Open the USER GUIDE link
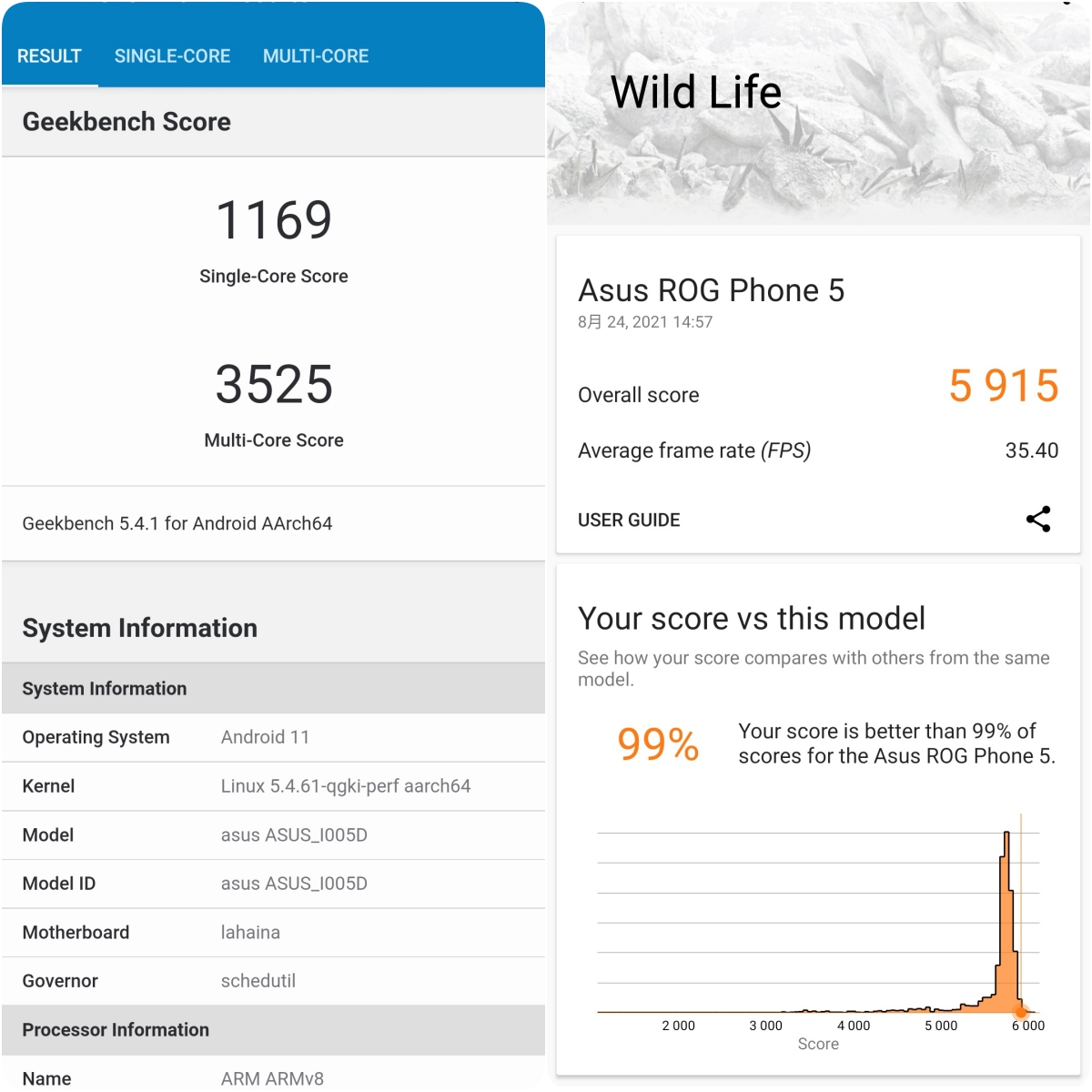Screen dimensions: 1092x1092 pos(629,520)
